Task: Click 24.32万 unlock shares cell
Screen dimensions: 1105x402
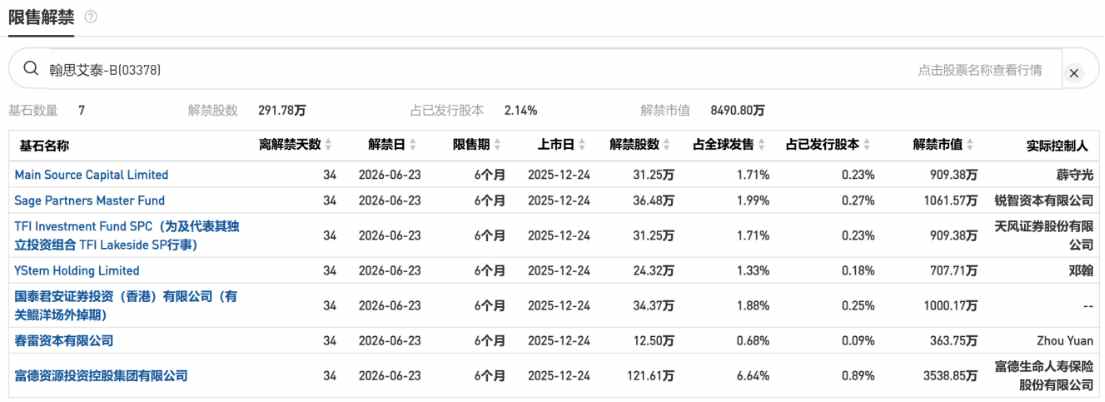Action: coord(653,270)
